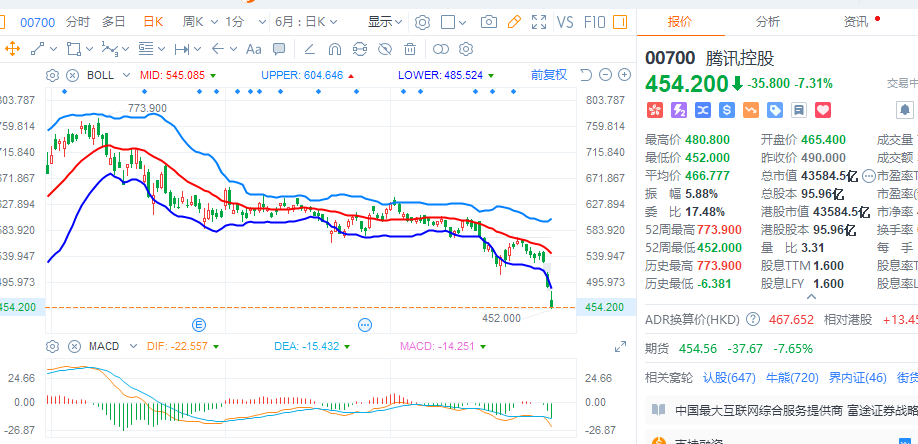Collapse quote details with up chevron

(811, 296)
